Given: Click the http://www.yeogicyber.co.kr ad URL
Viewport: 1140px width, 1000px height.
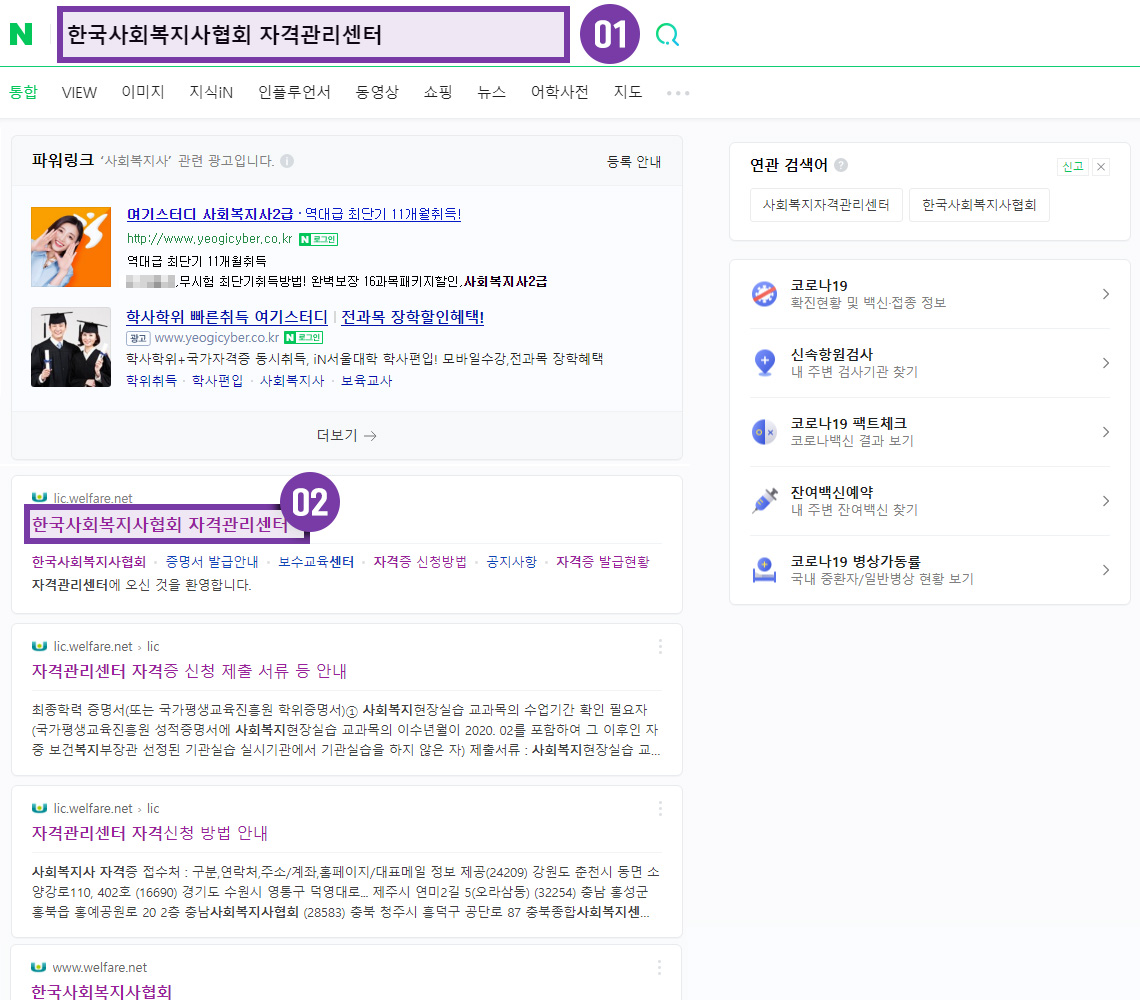Looking at the screenshot, I should pyautogui.click(x=209, y=239).
